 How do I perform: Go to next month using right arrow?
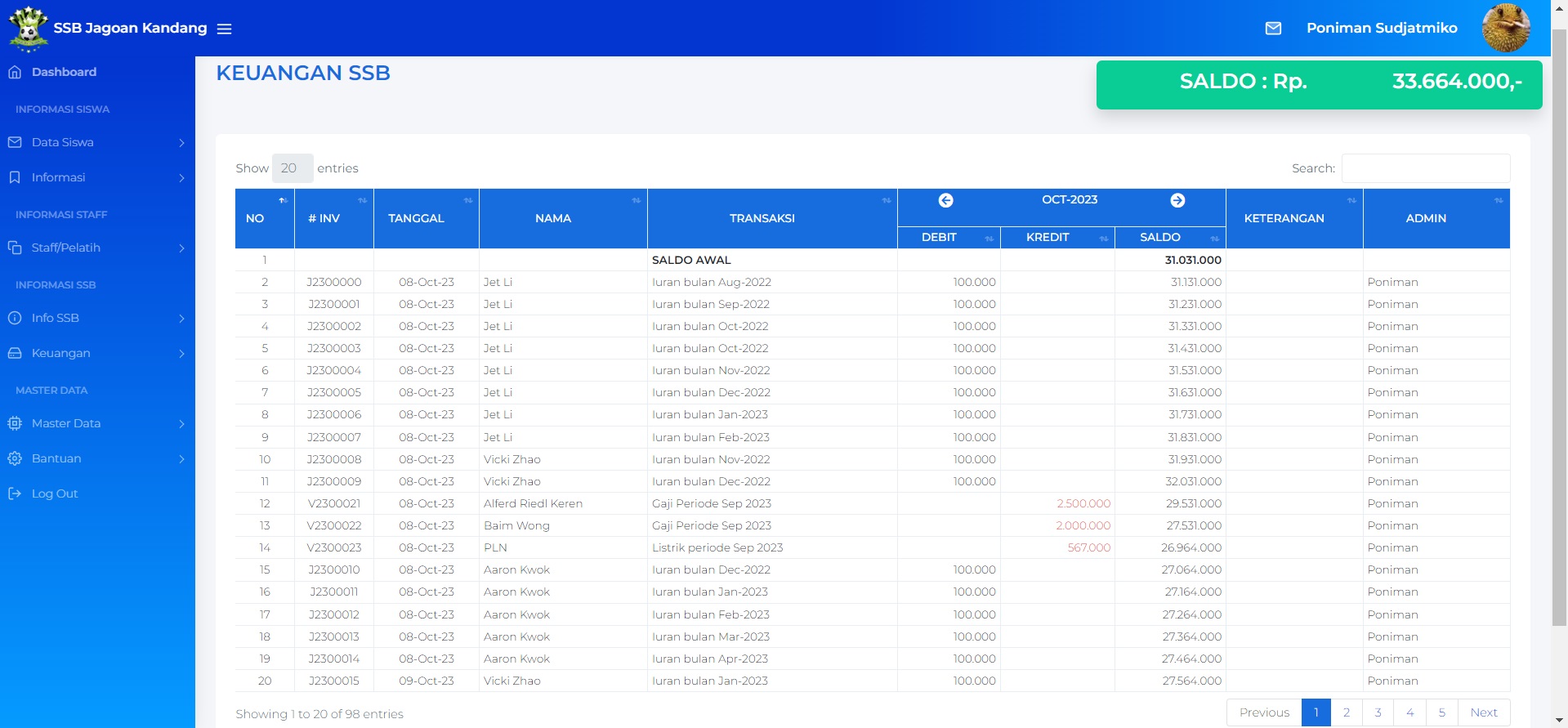[1177, 200]
